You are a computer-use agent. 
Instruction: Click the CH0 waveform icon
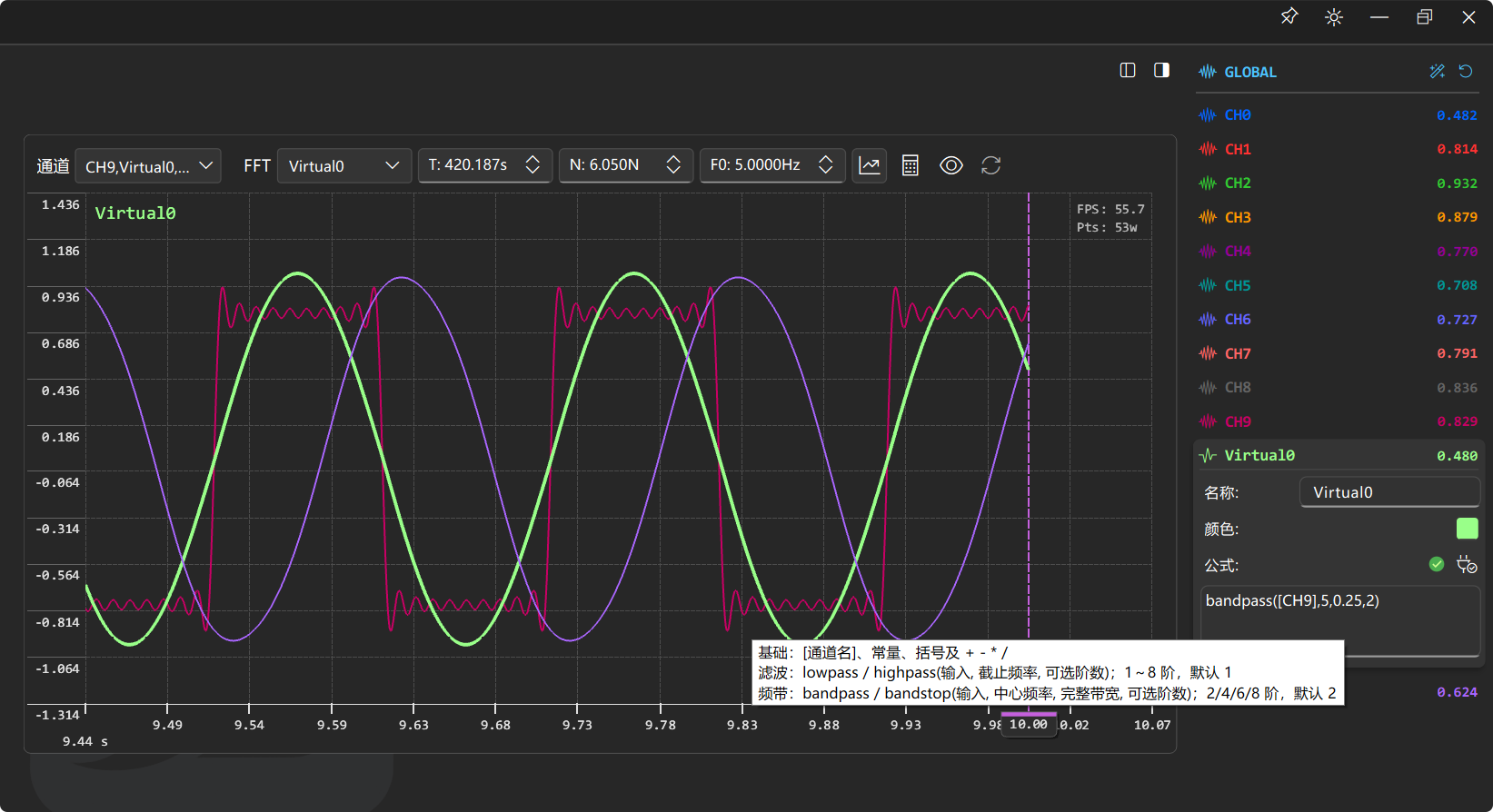1208,115
